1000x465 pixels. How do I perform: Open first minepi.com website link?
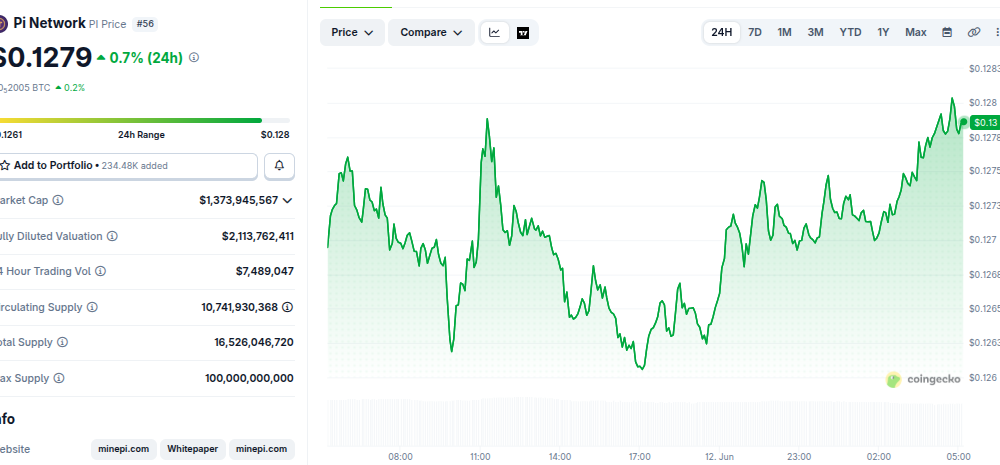[124, 449]
